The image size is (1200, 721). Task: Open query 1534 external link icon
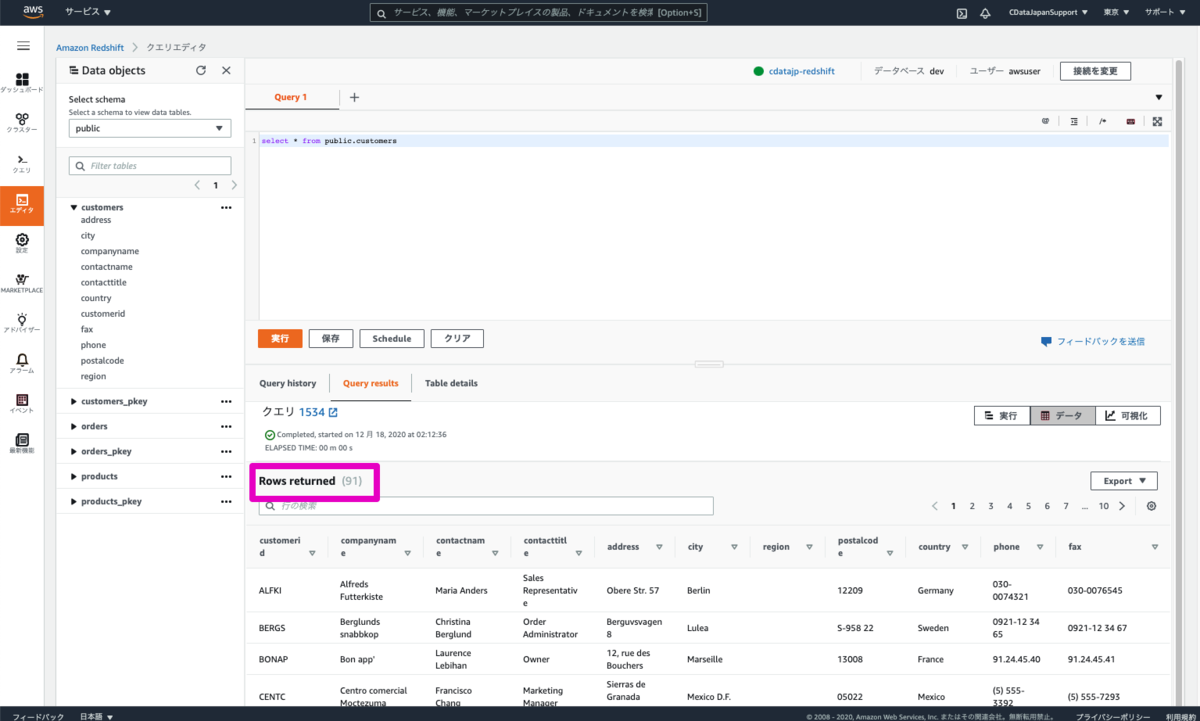334,412
